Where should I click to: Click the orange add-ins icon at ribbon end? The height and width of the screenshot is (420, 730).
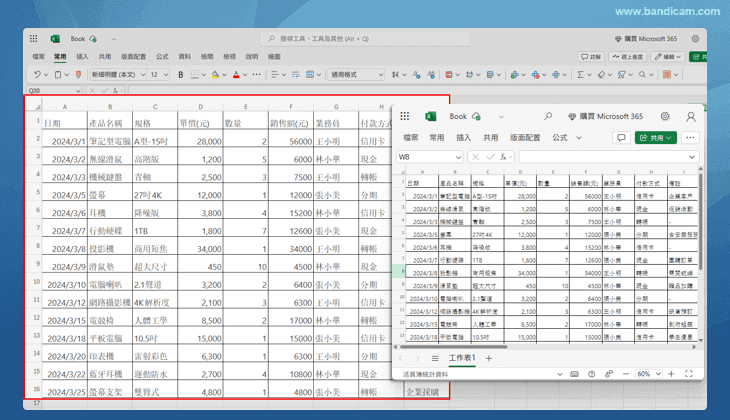pos(667,75)
